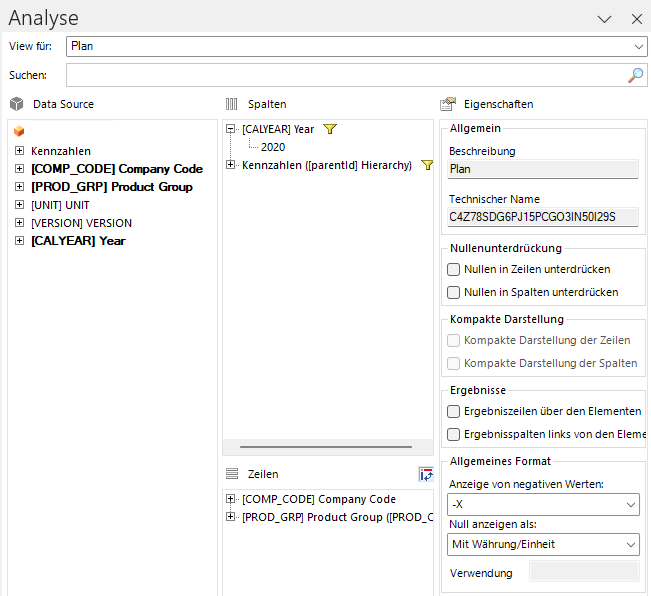Click the swap axes icon beside Zeilen

click(x=426, y=474)
